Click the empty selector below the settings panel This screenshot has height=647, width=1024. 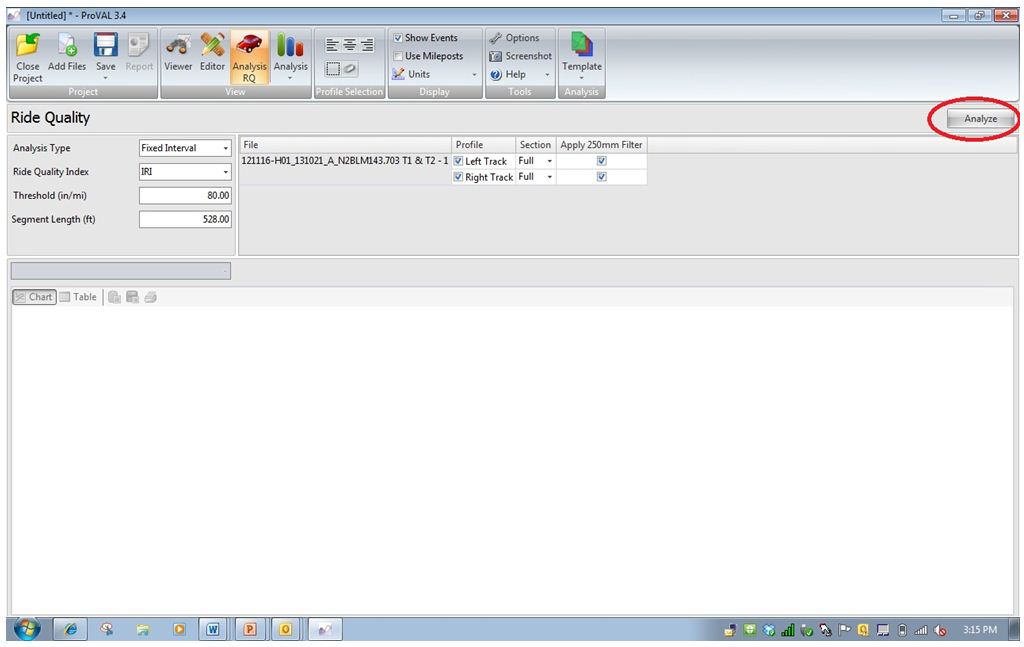(121, 271)
